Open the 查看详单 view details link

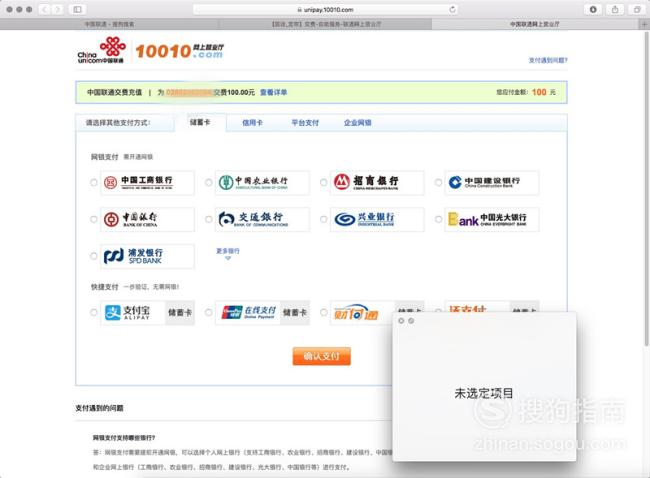274,92
